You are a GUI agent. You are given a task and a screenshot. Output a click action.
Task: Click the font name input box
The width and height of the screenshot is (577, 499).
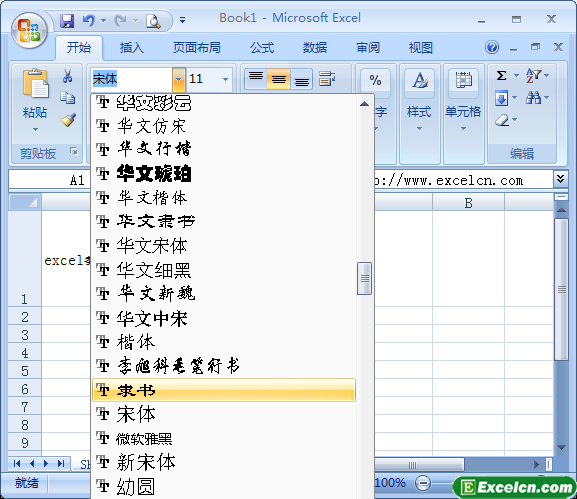[x=131, y=79]
